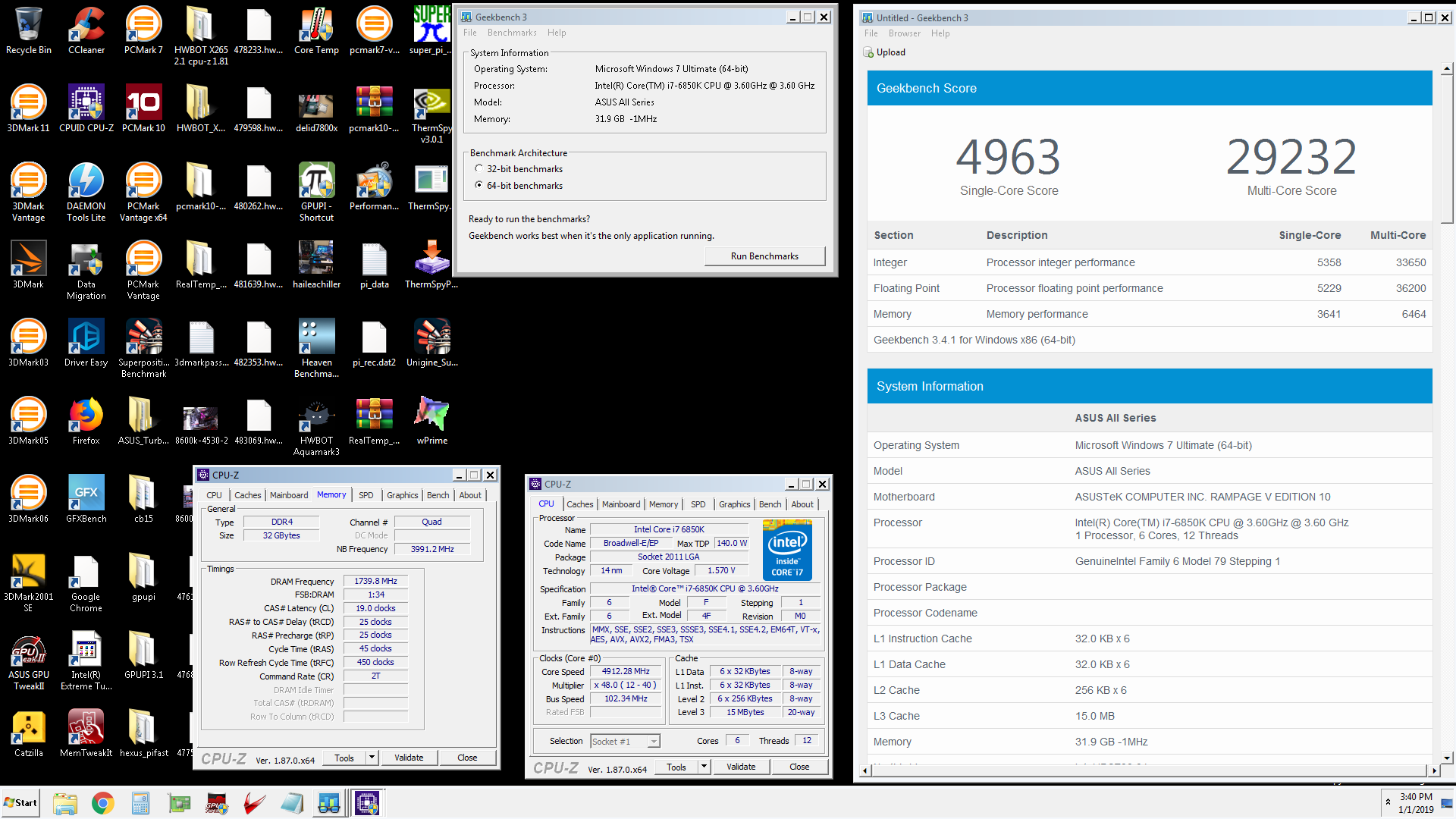Open the Intel Extreme Tuning icon
Viewport: 1456px width, 819px height.
coord(86,661)
